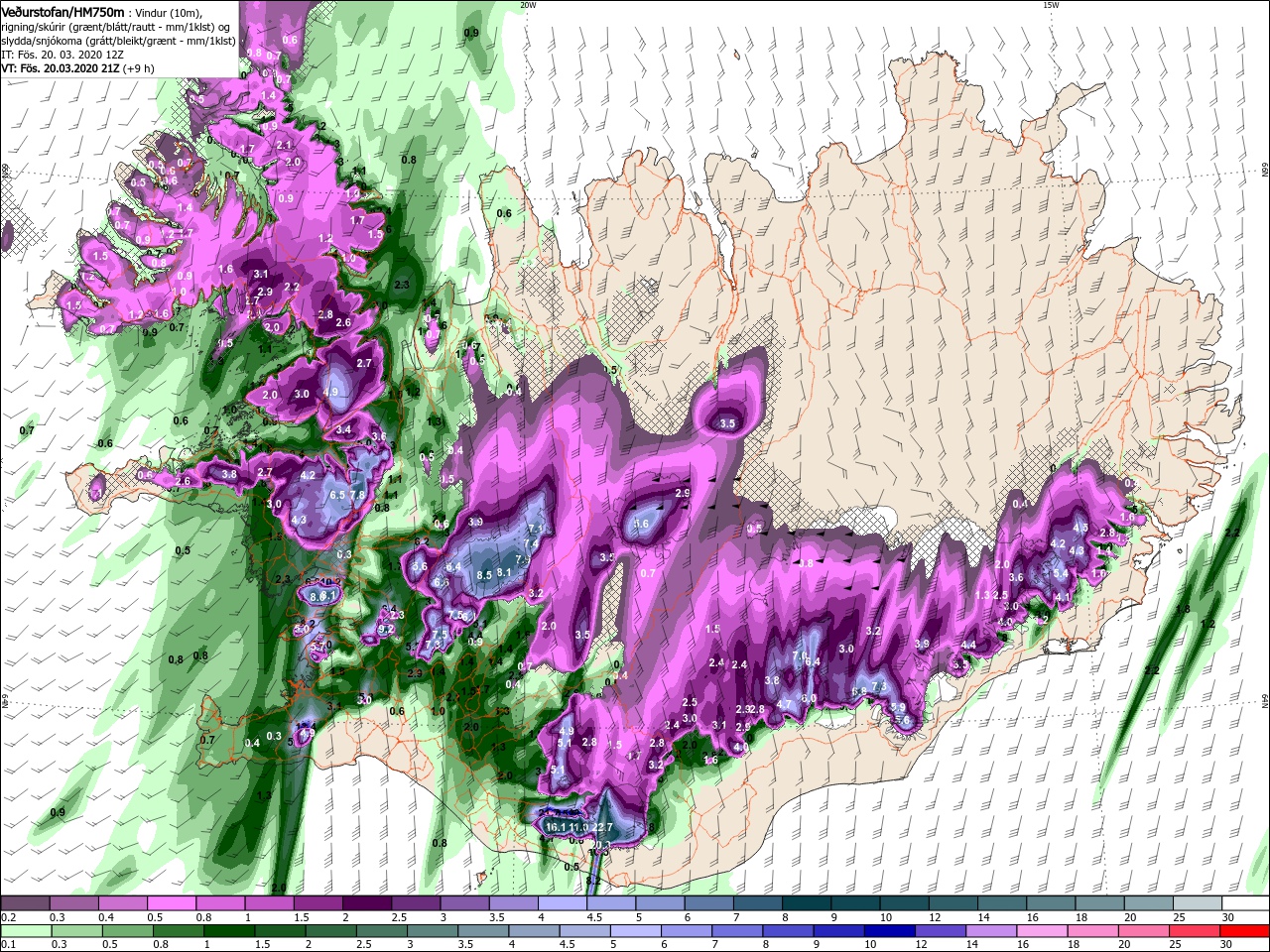Click the top legend swatch between 25 and 30

click(x=1197, y=903)
